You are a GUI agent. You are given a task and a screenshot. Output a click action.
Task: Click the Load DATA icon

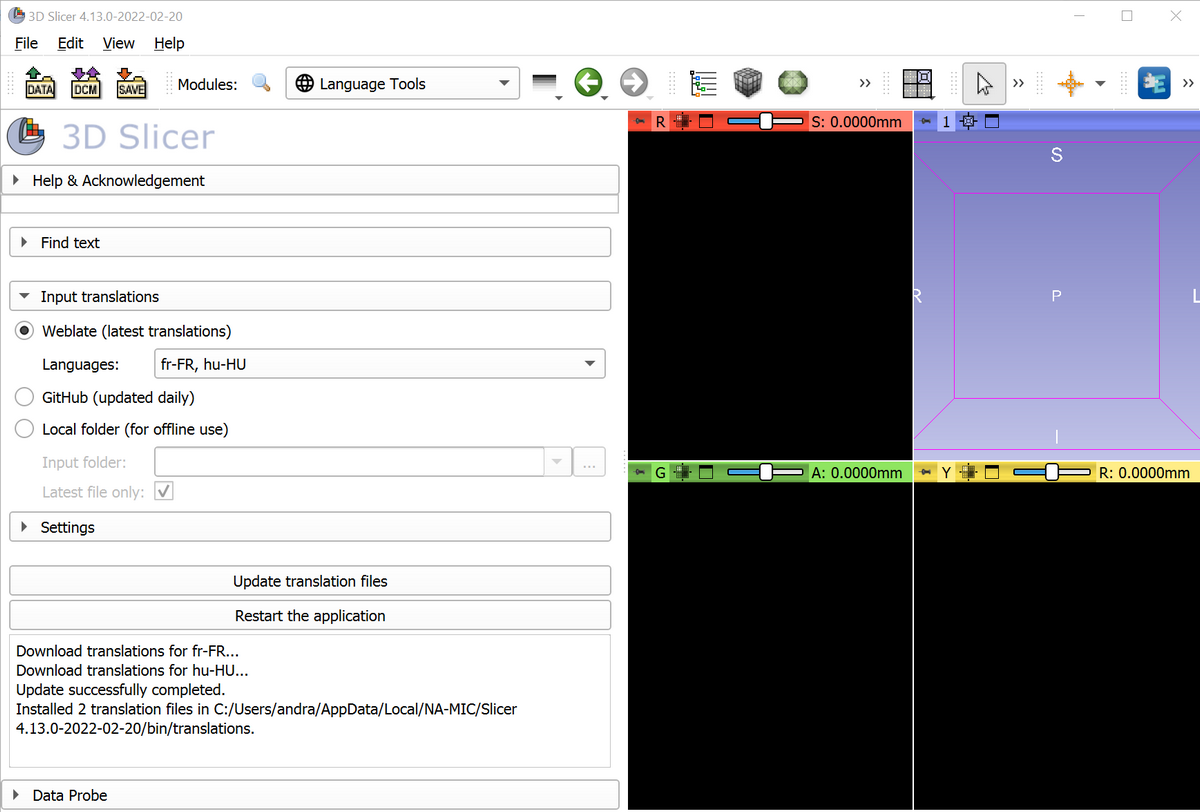[40, 84]
